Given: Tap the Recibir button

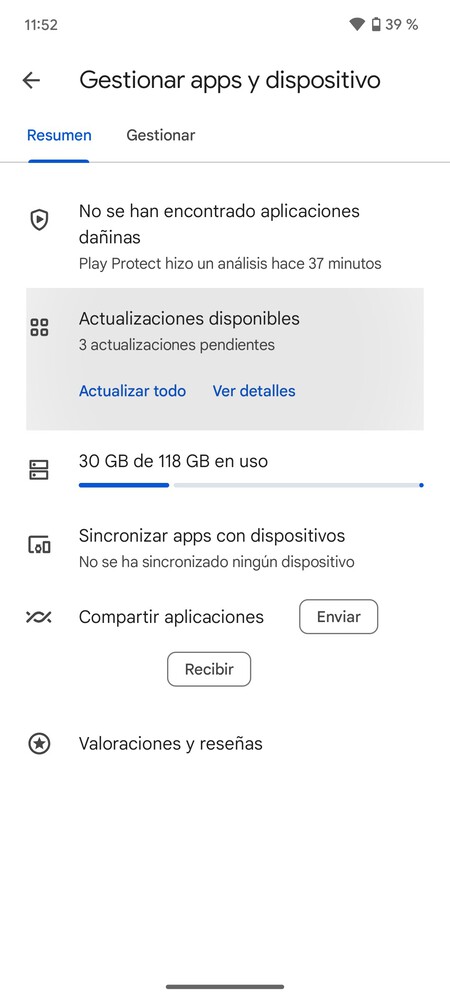Looking at the screenshot, I should [209, 669].
